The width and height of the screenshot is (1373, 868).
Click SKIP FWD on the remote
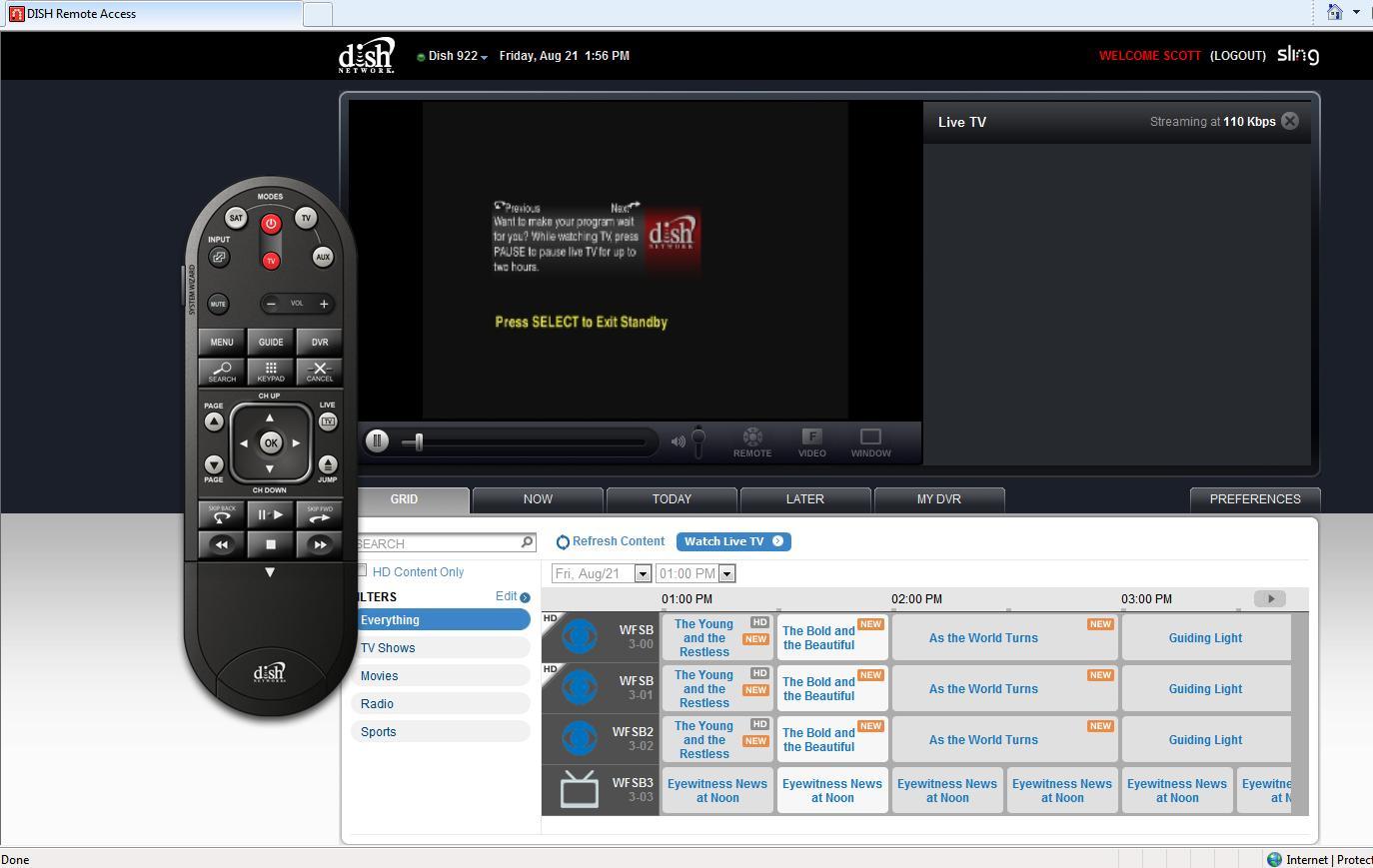click(320, 514)
